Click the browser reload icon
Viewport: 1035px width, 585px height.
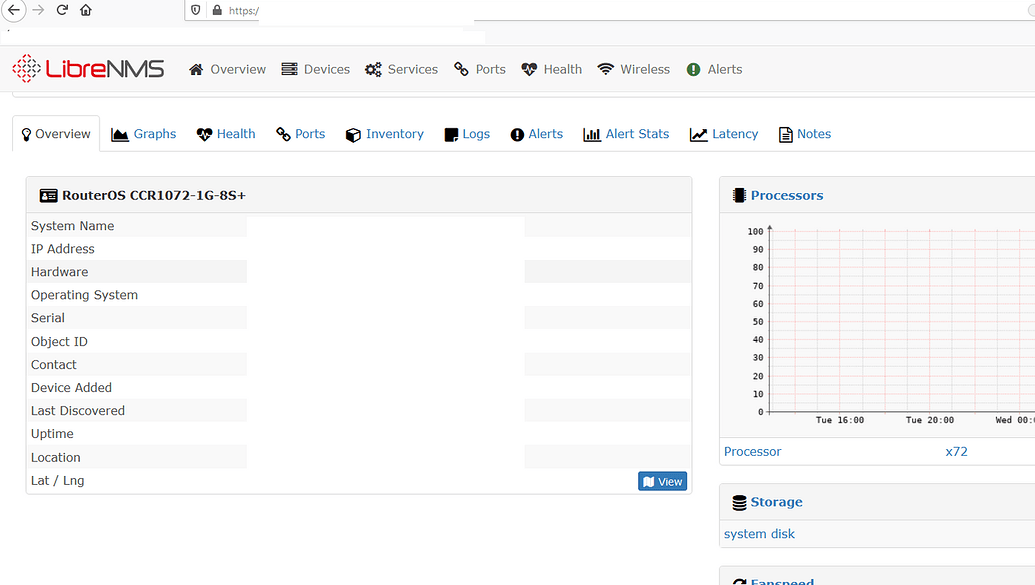click(x=62, y=10)
